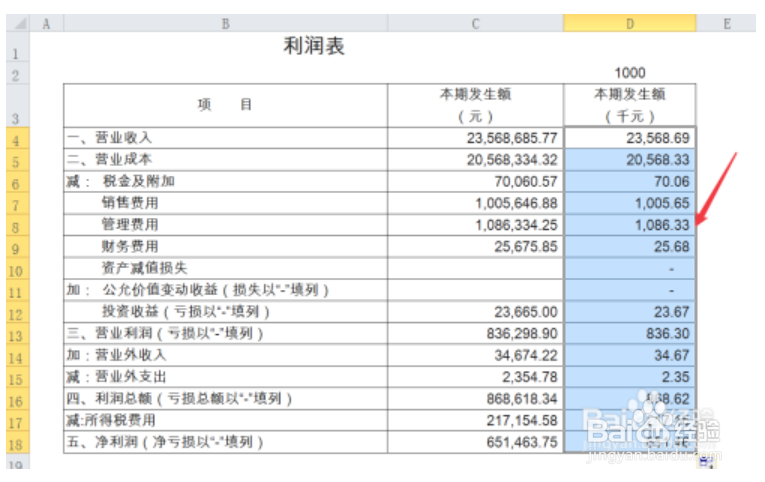Select row 2 header
The width and height of the screenshot is (765, 482).
16,74
